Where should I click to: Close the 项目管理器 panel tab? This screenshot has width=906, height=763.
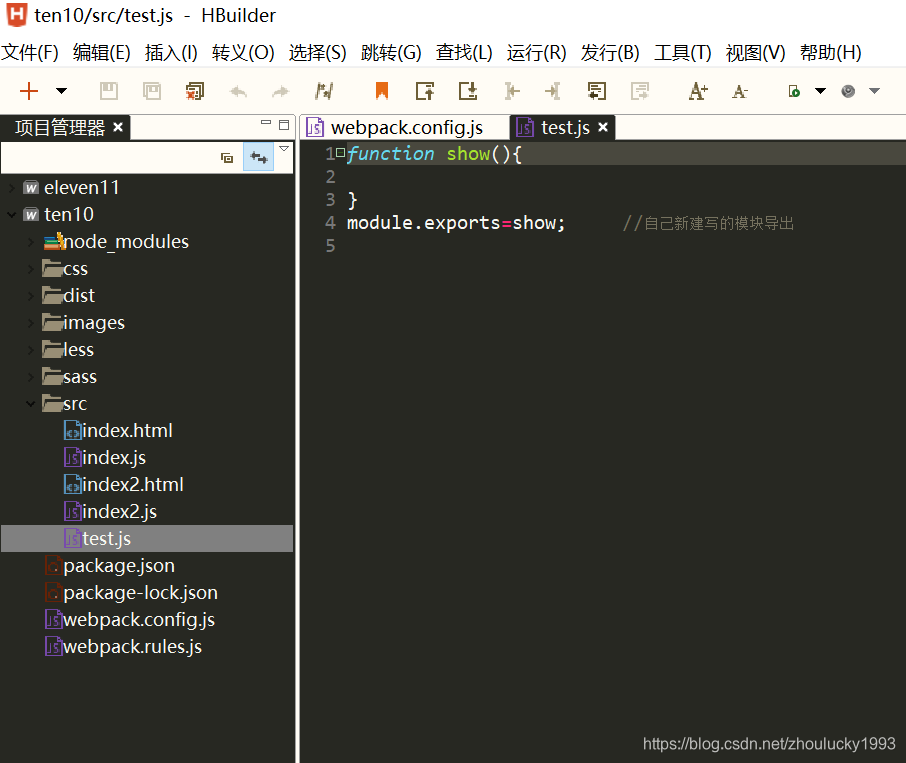point(118,127)
